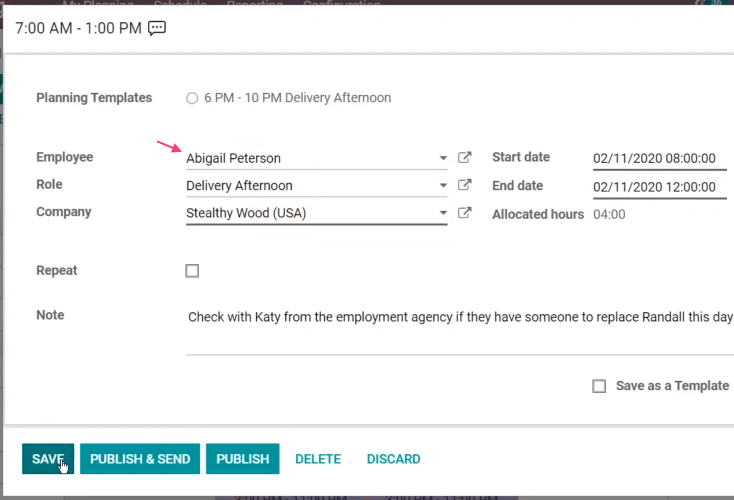Expand the Company dropdown arrow

(x=443, y=213)
